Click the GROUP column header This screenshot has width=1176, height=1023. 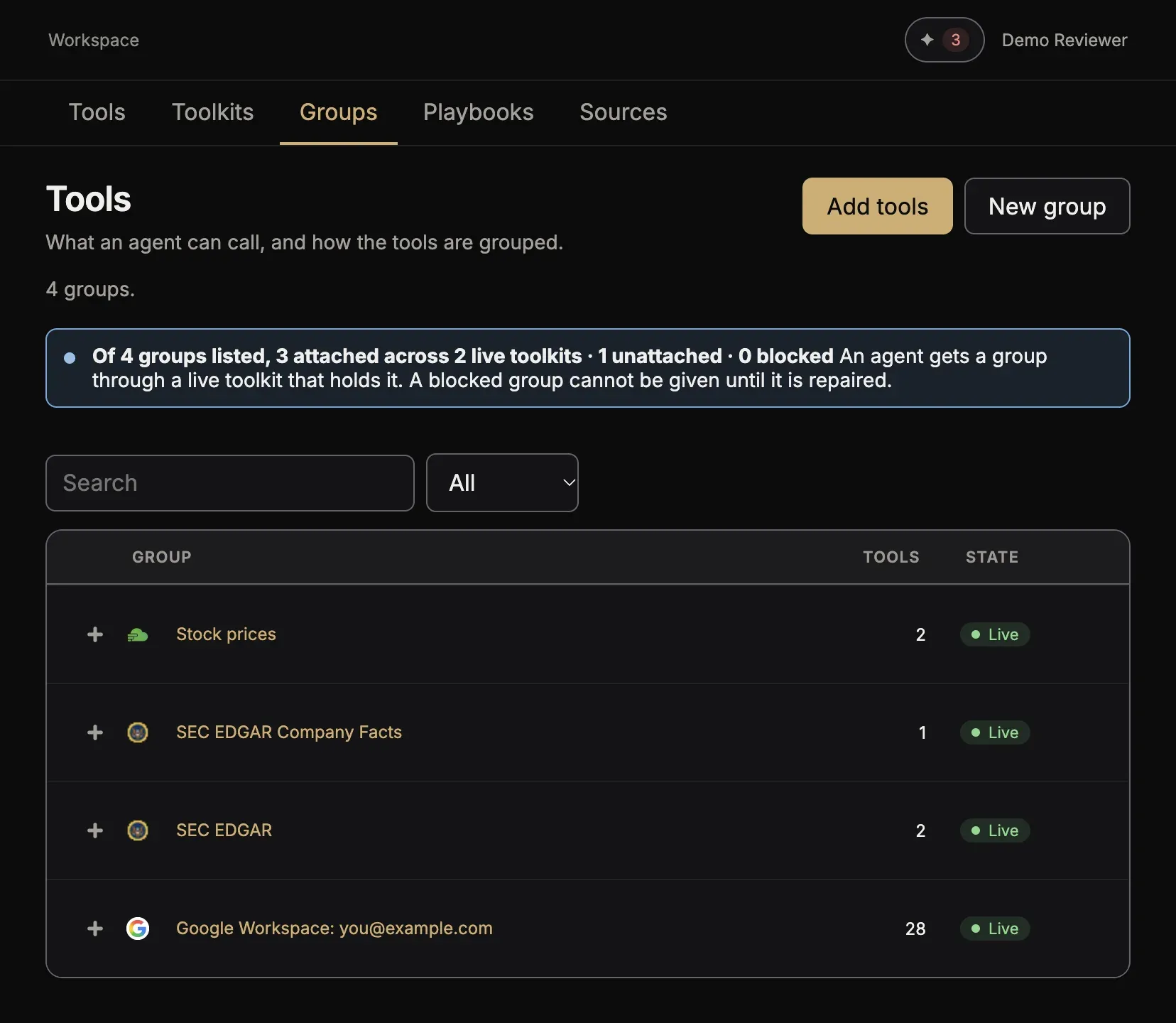(x=162, y=557)
